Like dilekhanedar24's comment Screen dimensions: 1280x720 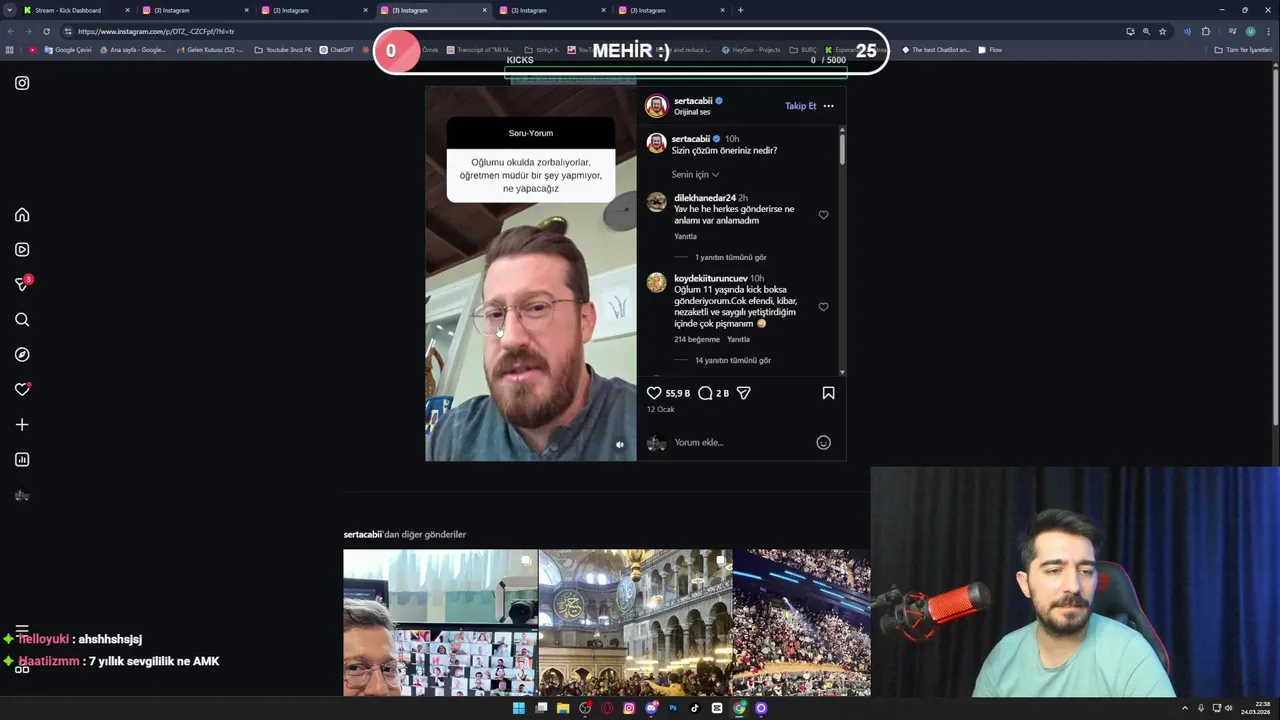coord(823,215)
